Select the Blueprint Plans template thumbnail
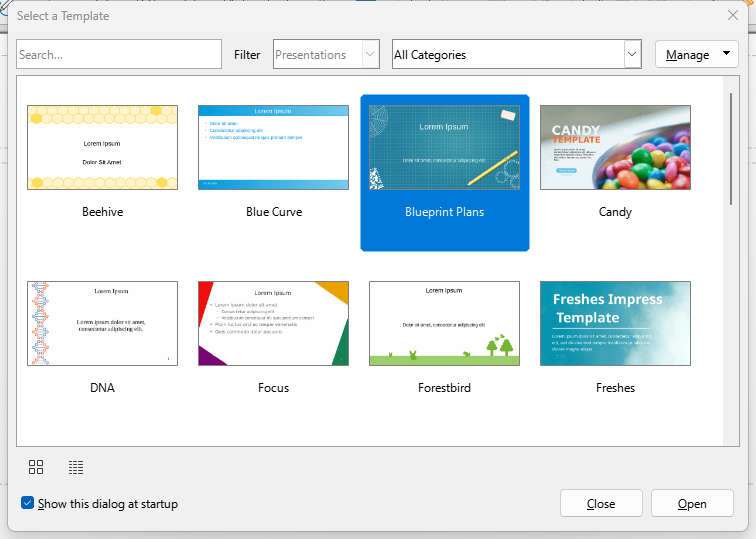756x539 pixels. [x=444, y=147]
